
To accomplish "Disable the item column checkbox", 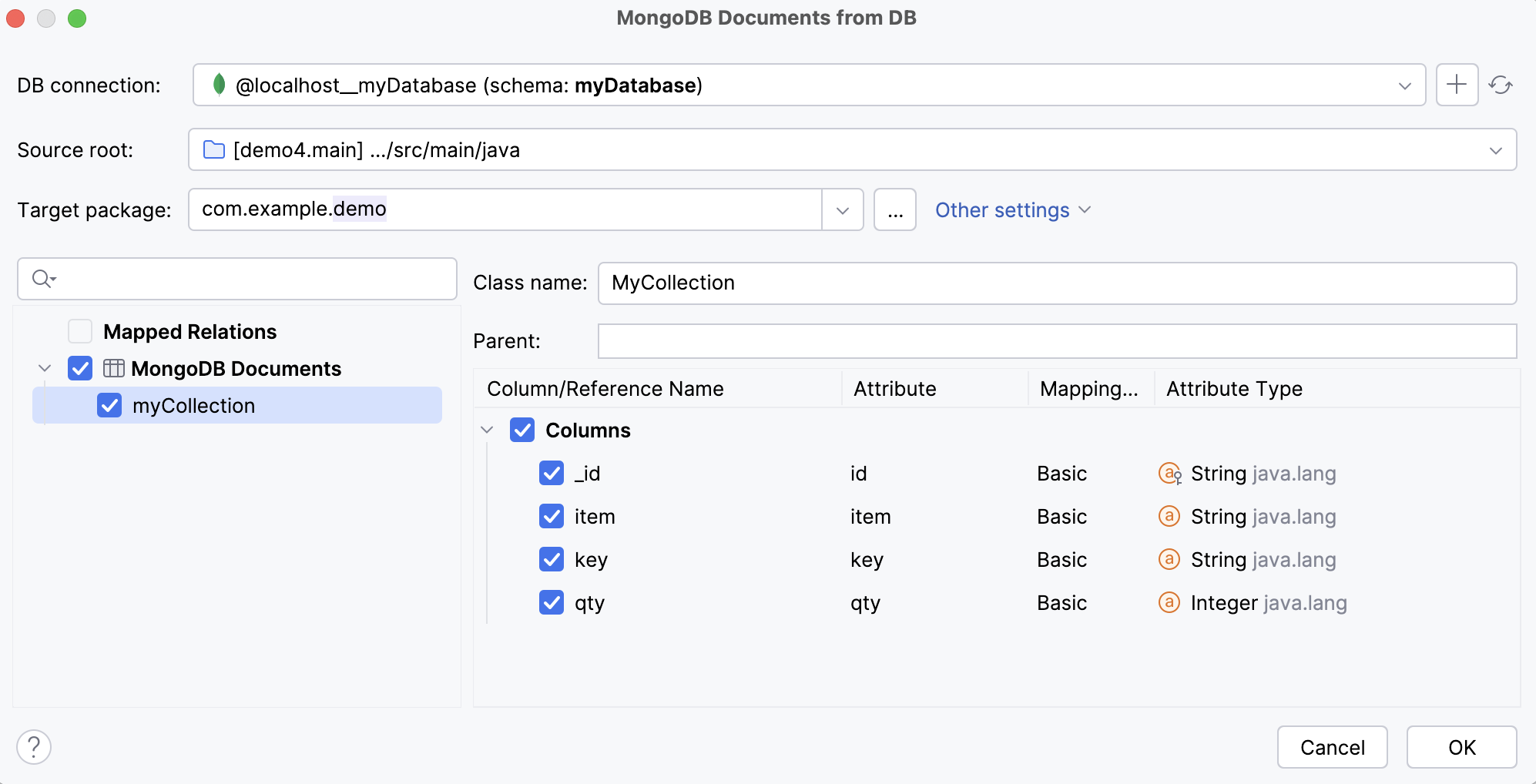I will pos(551,516).
